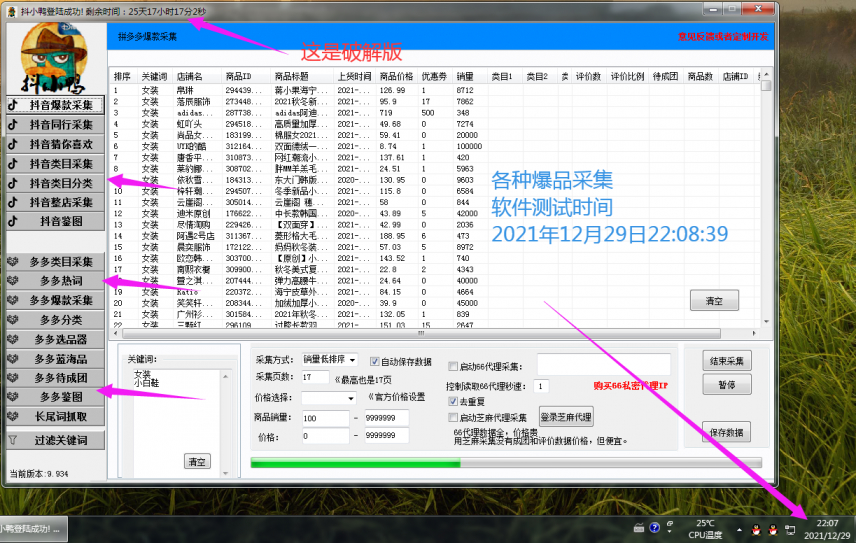Switch to 多多待成团 sidebar item
Image resolution: width=856 pixels, height=543 pixels.
(54, 378)
